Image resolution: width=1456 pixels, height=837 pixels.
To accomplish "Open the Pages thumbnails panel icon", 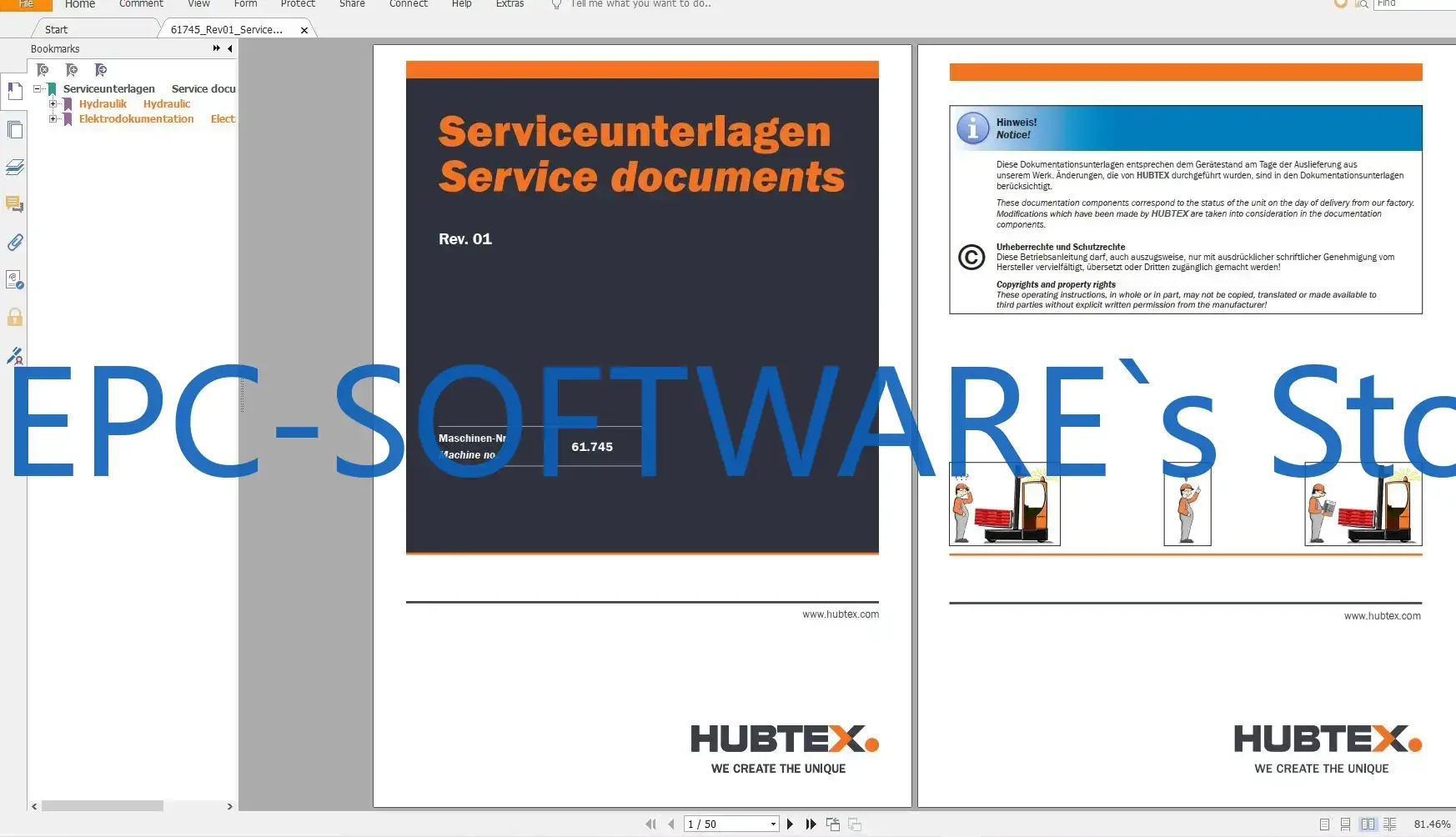I will point(14,130).
